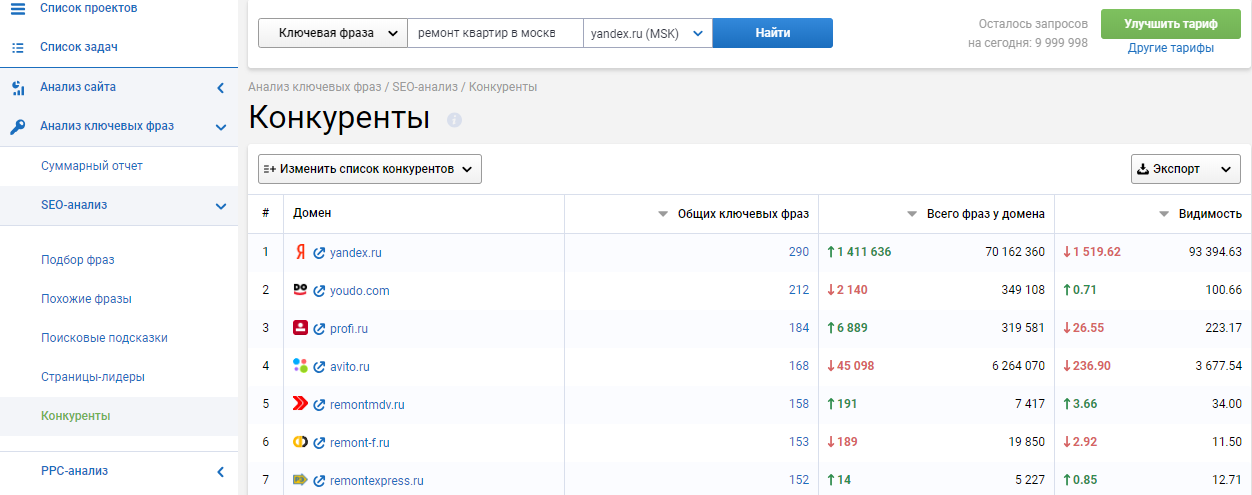The width and height of the screenshot is (1252, 495).
Task: Open remontmdv.ru external link icon
Action: tap(320, 405)
